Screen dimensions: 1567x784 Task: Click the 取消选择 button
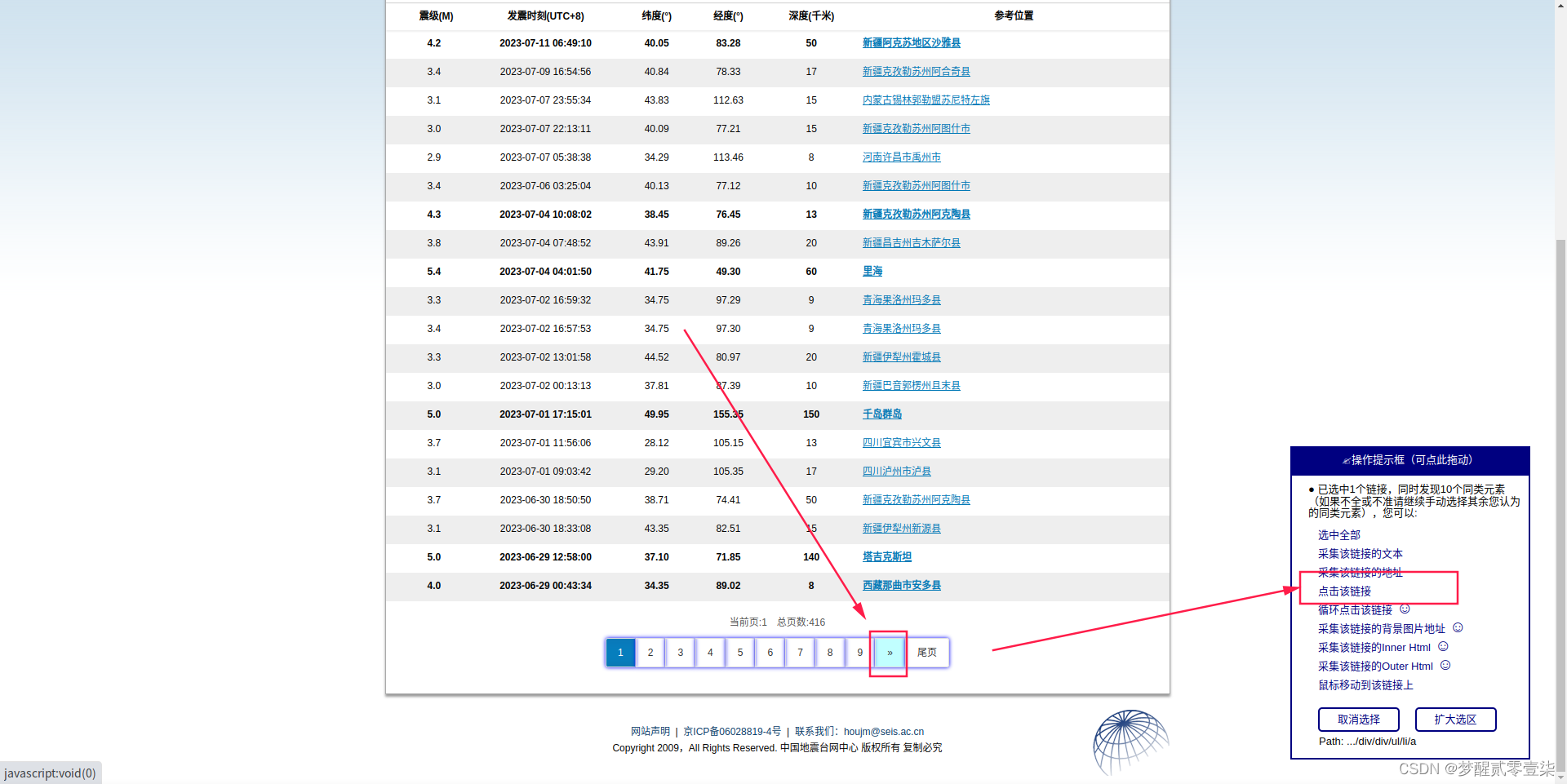tap(1358, 720)
